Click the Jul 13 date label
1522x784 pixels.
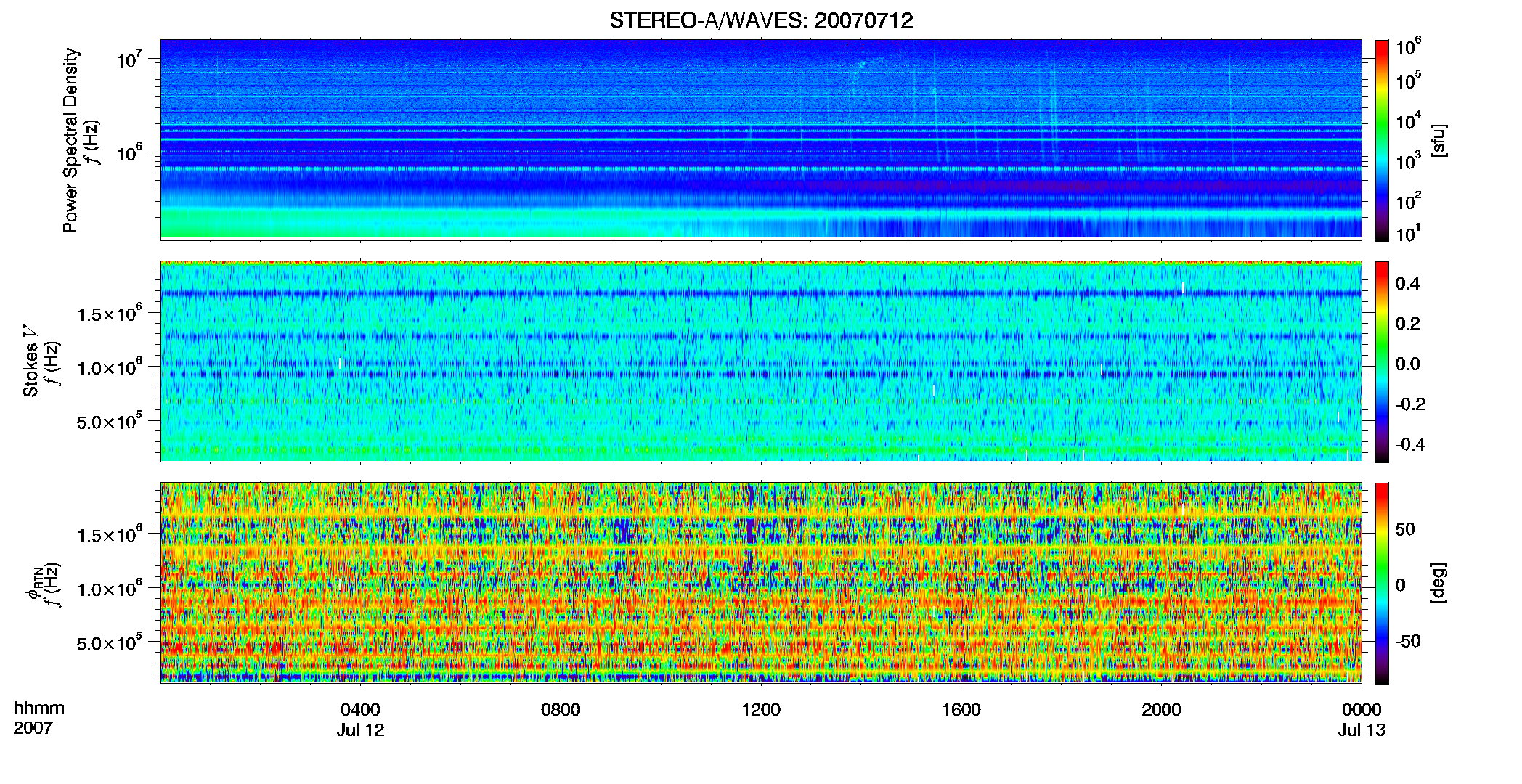tap(1362, 730)
